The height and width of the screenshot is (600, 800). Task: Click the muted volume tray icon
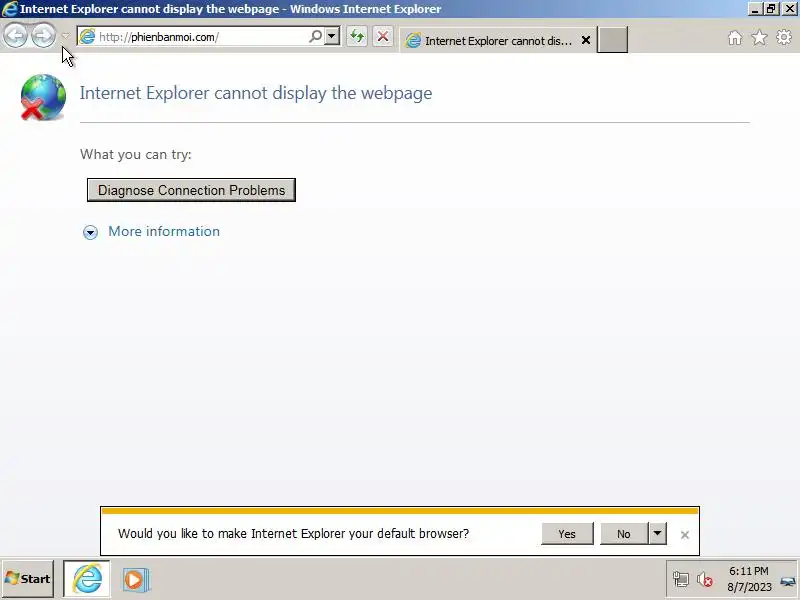click(705, 579)
